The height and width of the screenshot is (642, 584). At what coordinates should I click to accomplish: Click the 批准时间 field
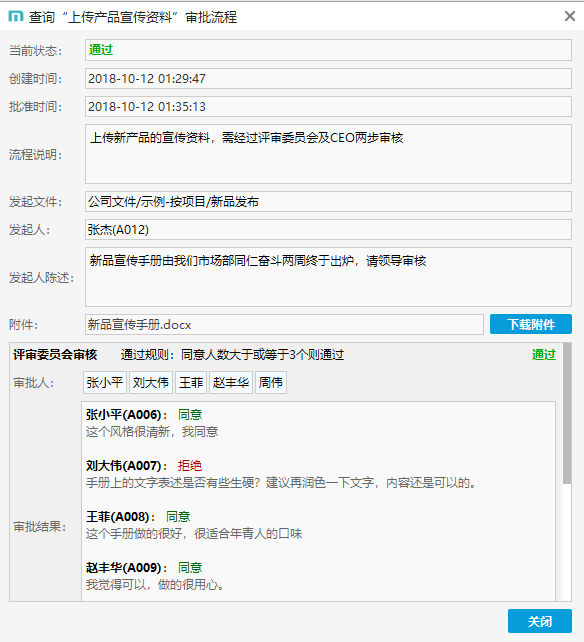pos(328,106)
